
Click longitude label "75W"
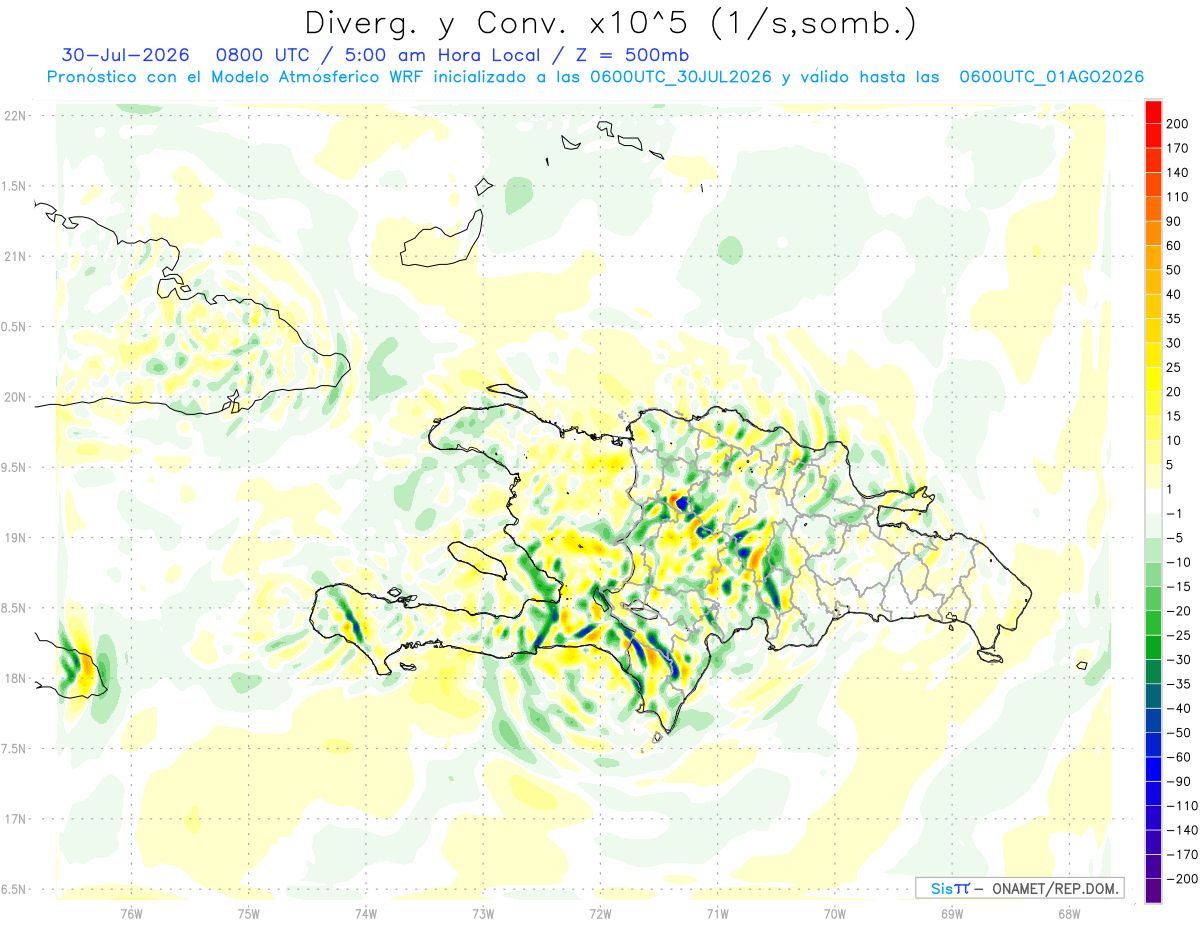[249, 913]
